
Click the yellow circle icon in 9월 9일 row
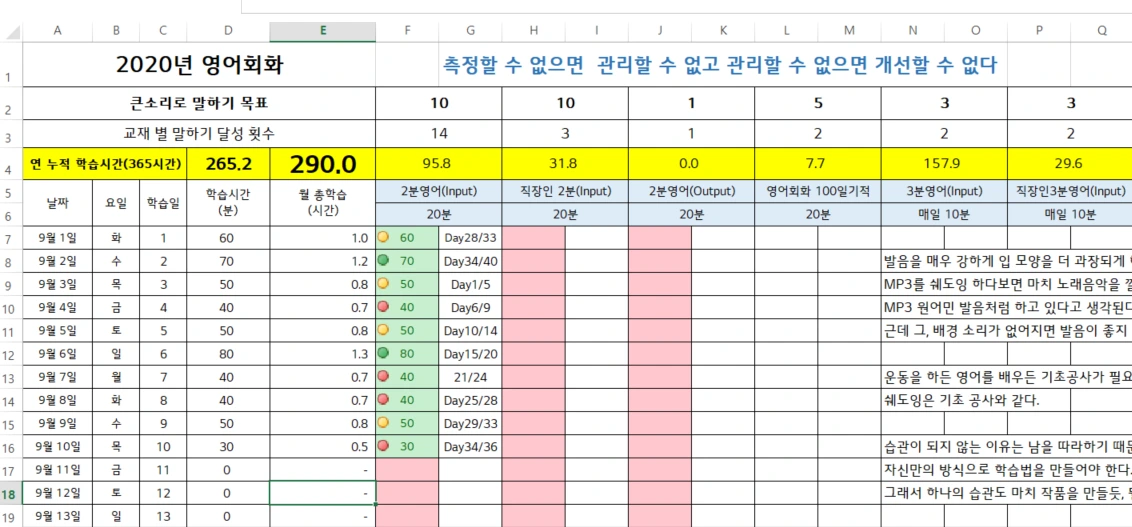[383, 423]
